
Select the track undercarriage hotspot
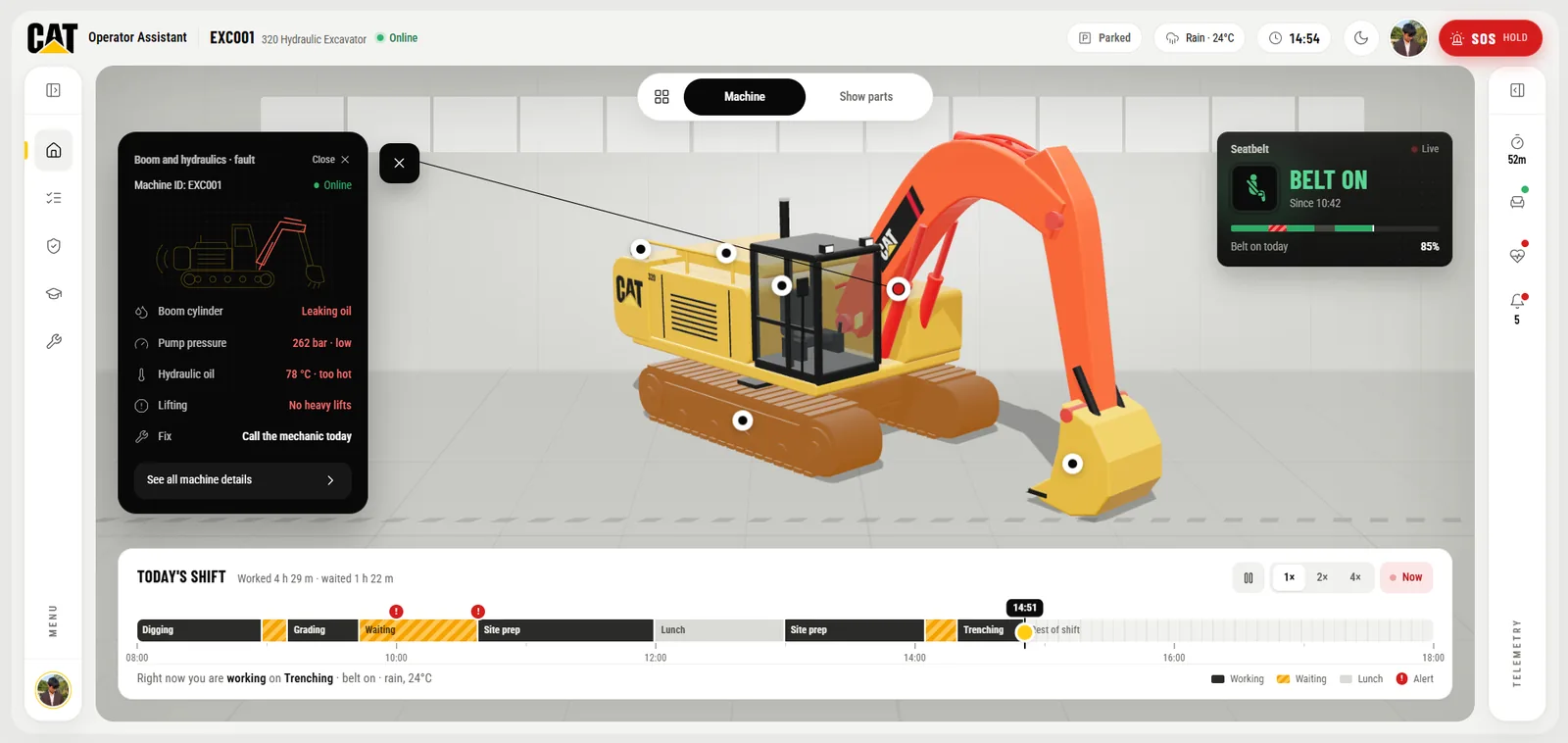click(743, 421)
